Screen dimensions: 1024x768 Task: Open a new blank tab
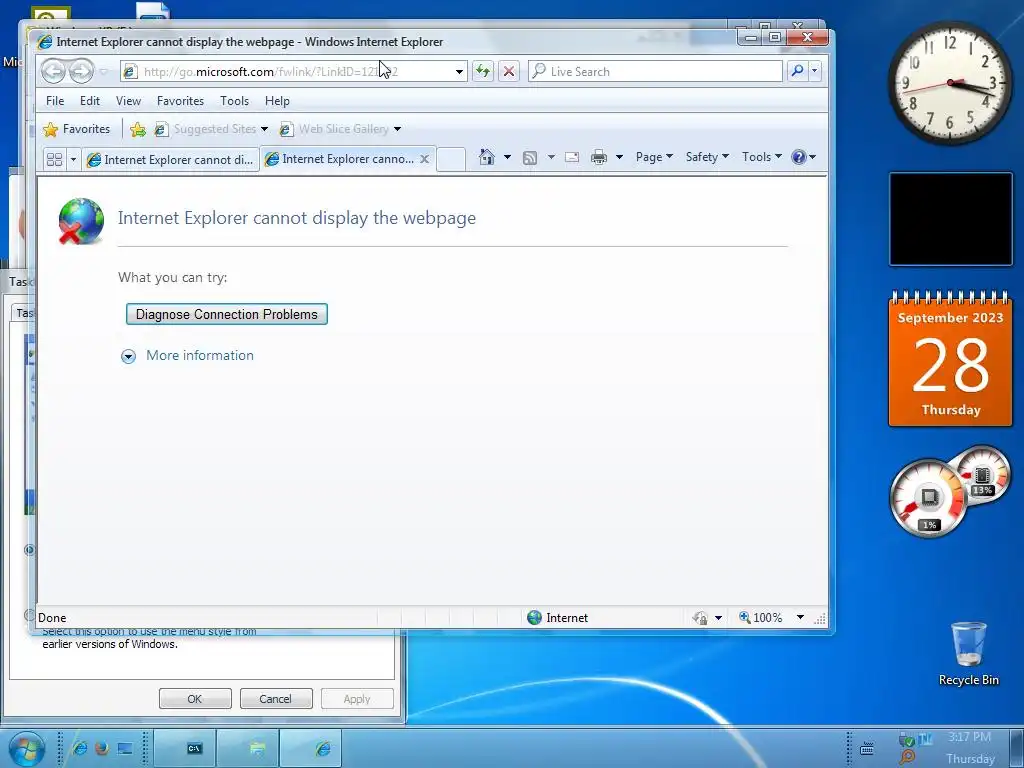point(451,159)
